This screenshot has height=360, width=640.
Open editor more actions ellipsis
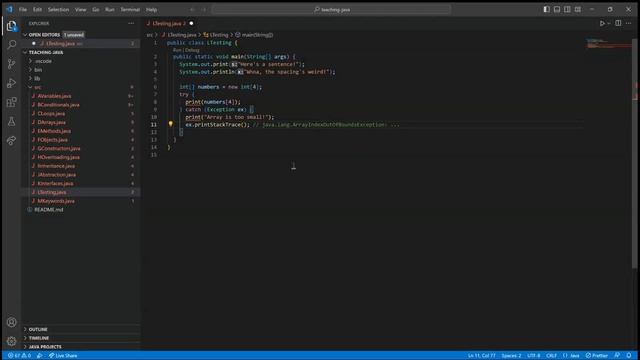[629, 23]
